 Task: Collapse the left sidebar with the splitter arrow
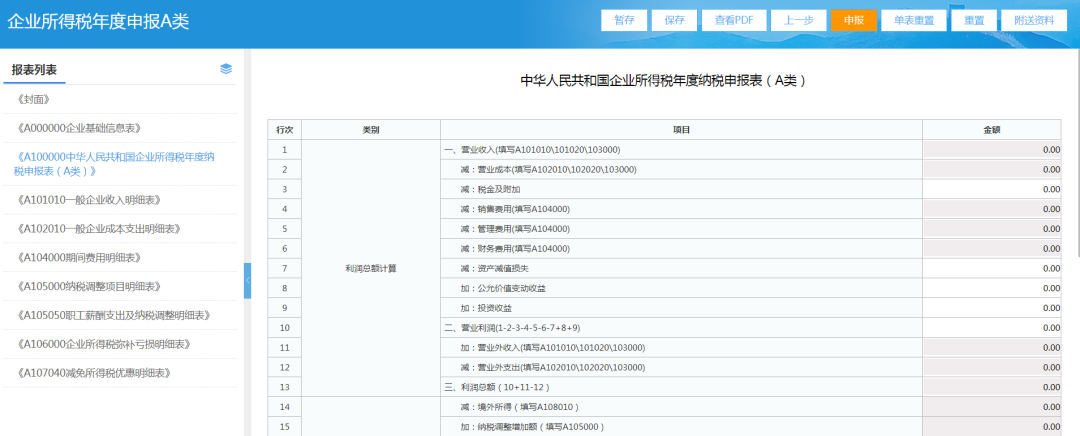247,281
